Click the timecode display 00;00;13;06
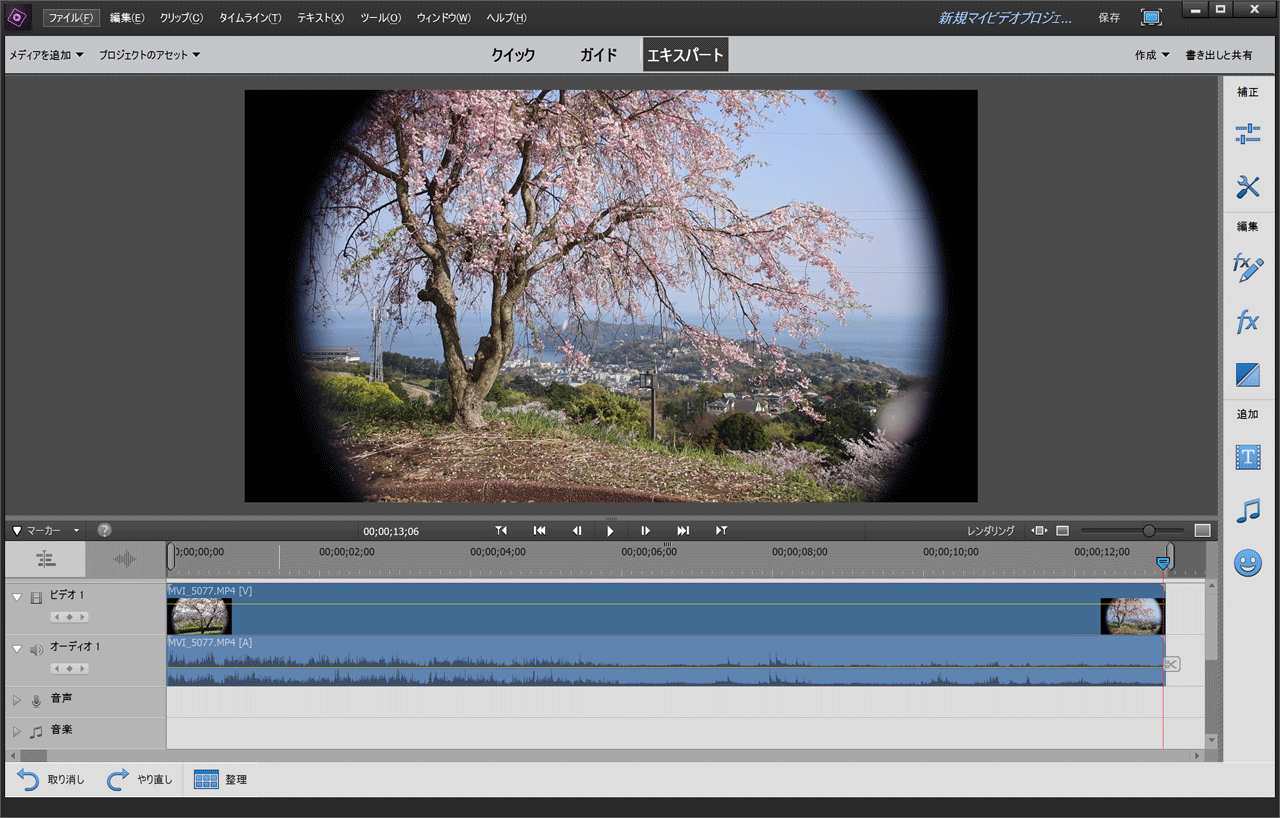 pos(391,531)
